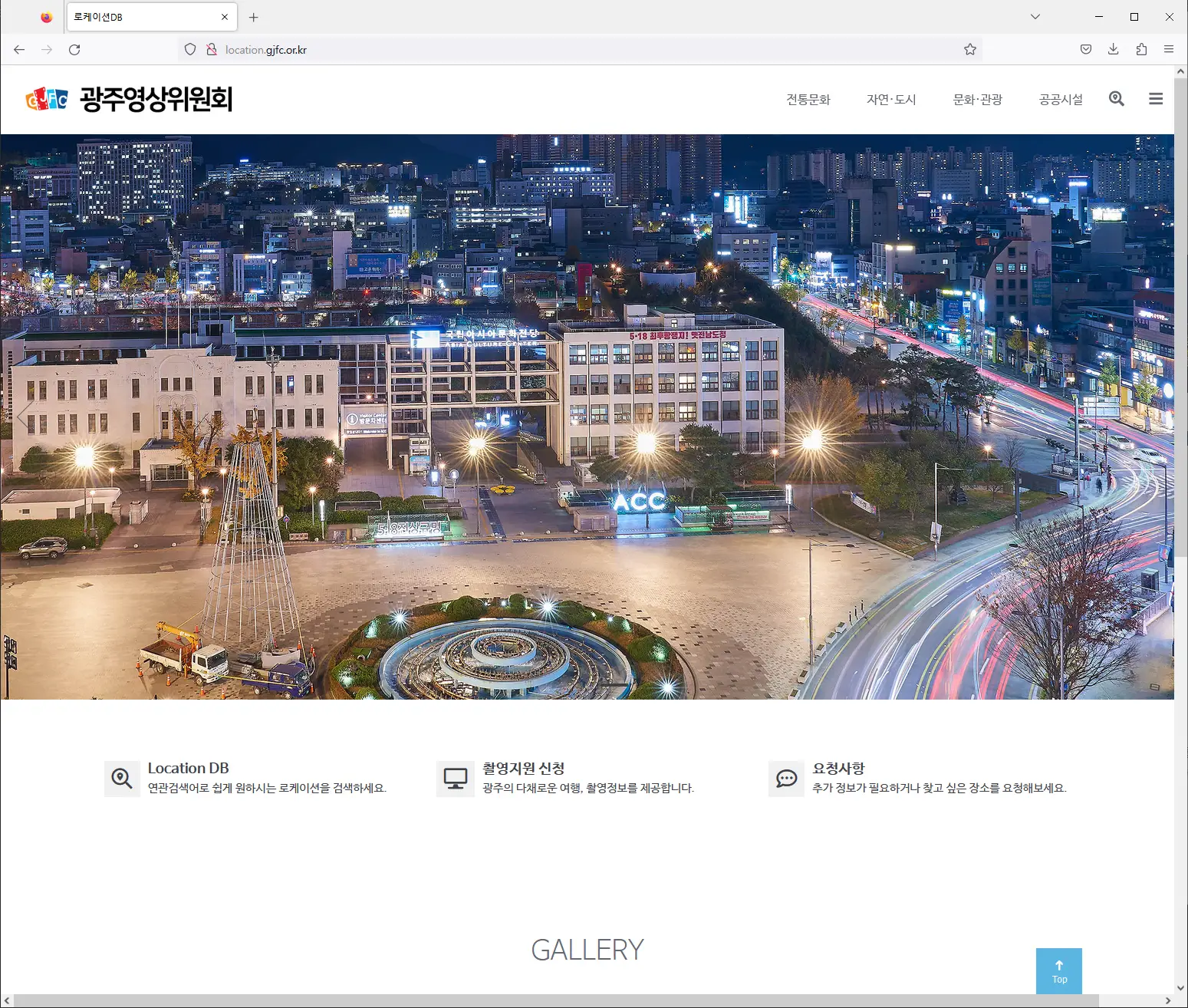This screenshot has height=1008, width=1188.
Task: Open the Firefox application menu
Action: [1168, 50]
